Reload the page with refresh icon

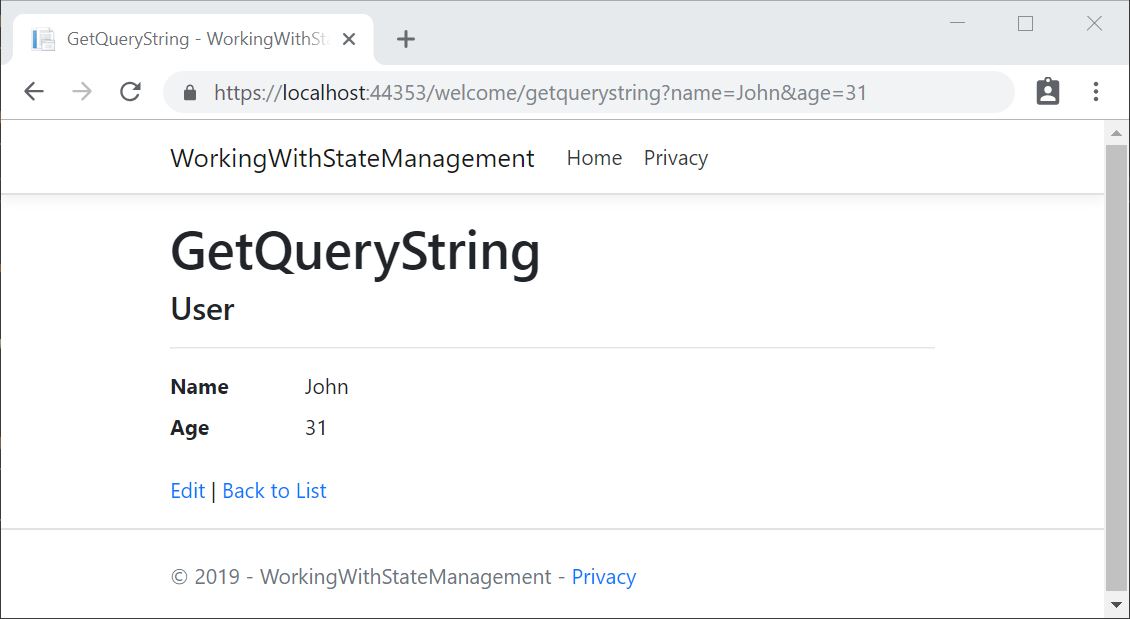130,92
